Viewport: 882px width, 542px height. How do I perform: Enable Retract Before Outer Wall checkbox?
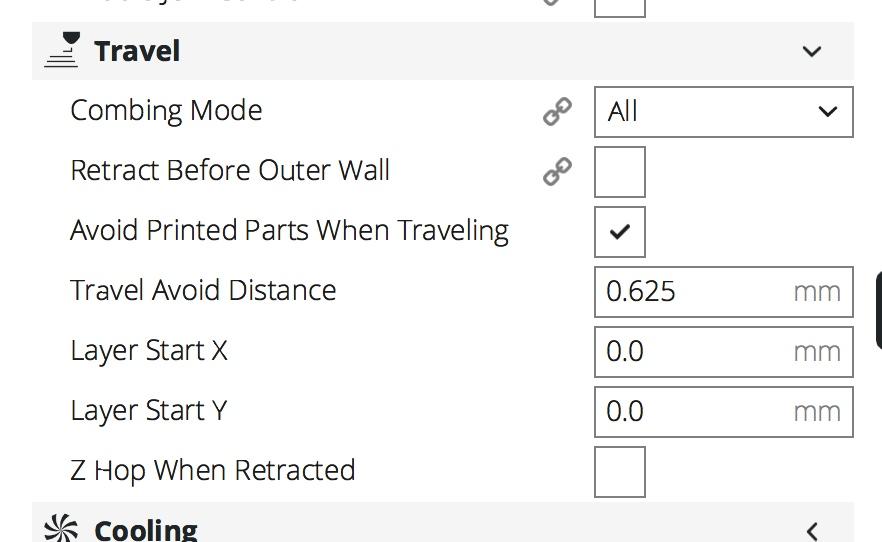tap(619, 172)
